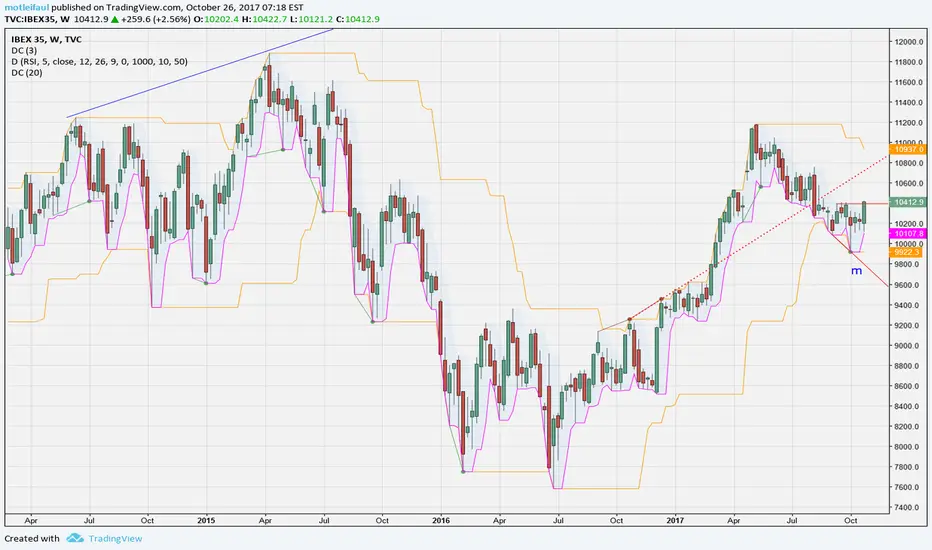
Task: Click the 2015 time axis label
Action: pyautogui.click(x=206, y=520)
